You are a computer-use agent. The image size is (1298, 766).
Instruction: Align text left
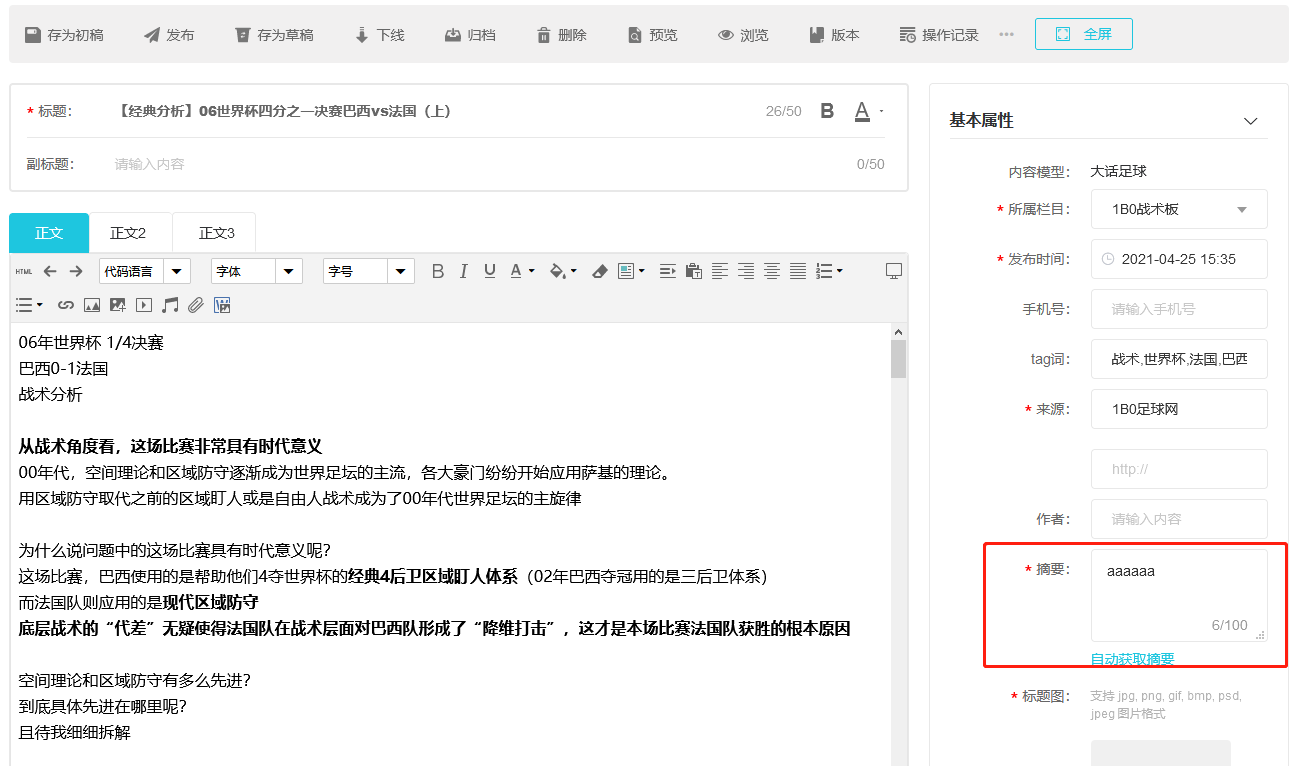(720, 271)
